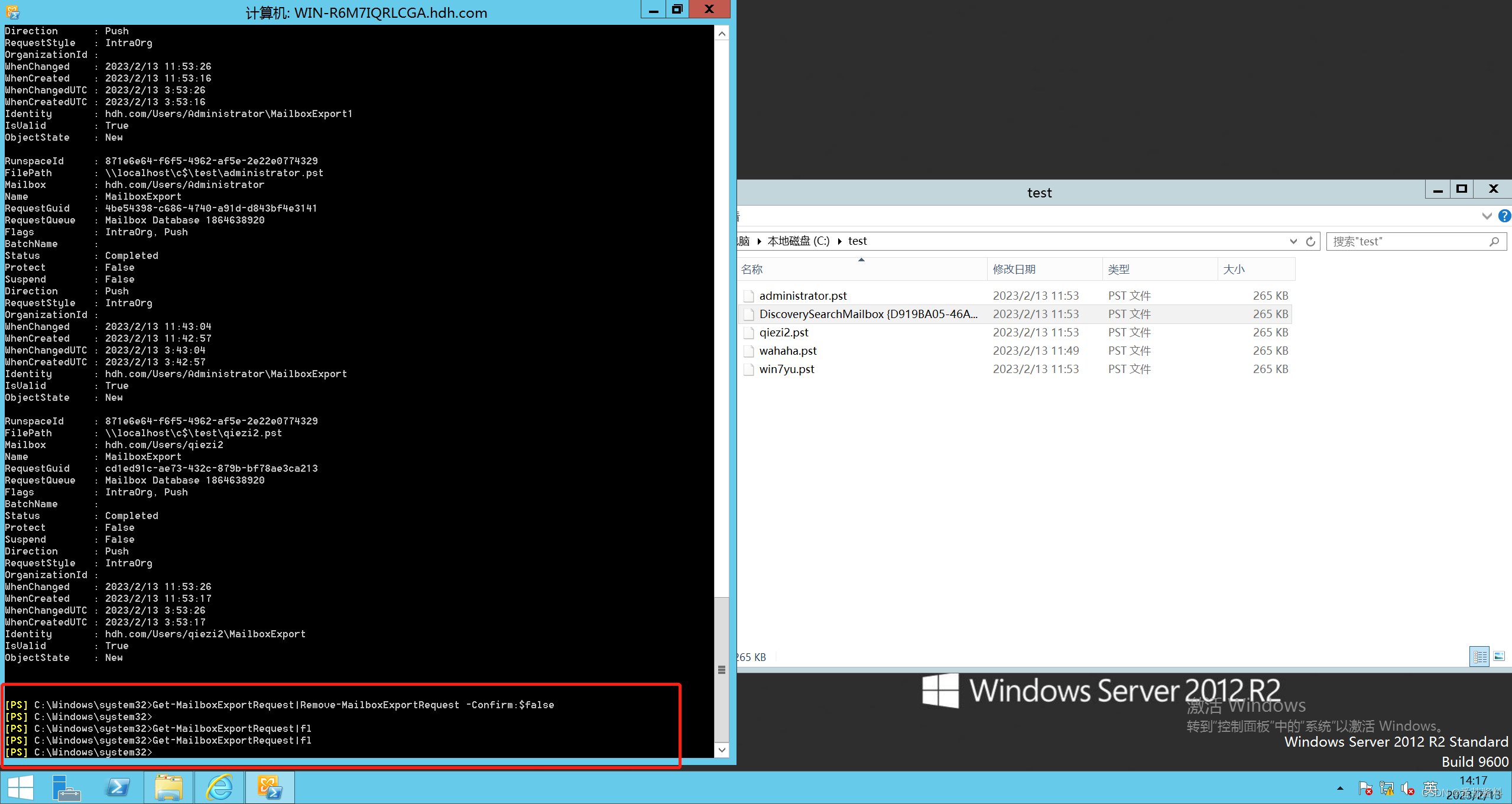The height and width of the screenshot is (804, 1512).
Task: Select test folder in breadcrumb path
Action: tap(857, 241)
